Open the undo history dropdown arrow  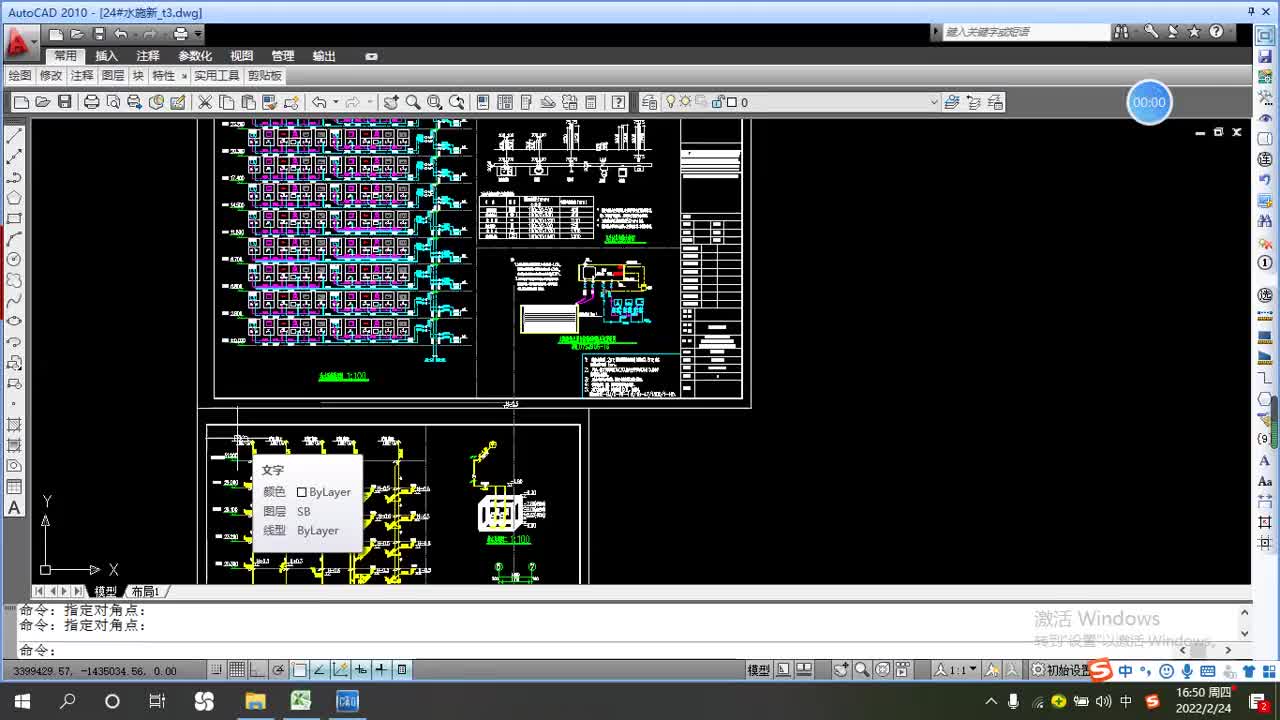point(336,102)
